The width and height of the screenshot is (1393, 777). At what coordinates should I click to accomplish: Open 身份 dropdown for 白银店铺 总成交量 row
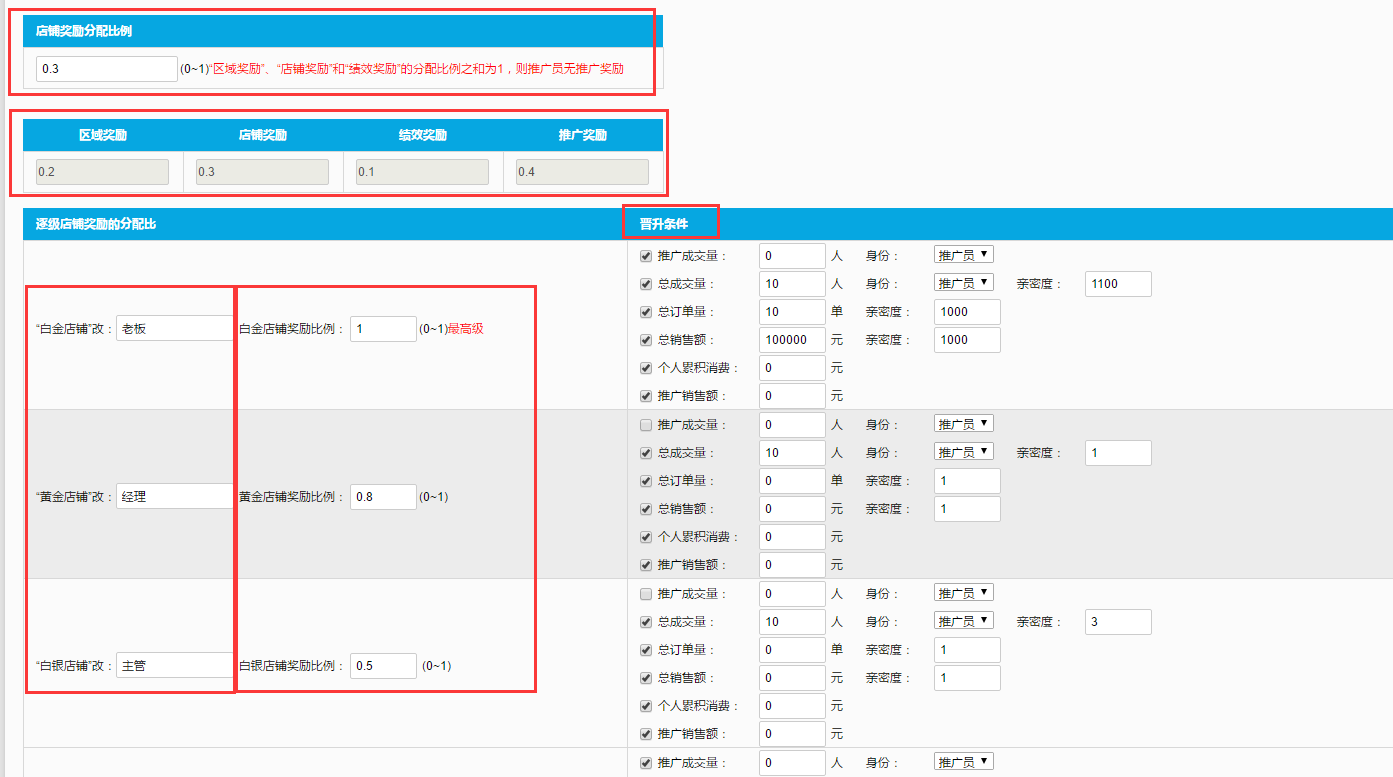[x=963, y=621]
